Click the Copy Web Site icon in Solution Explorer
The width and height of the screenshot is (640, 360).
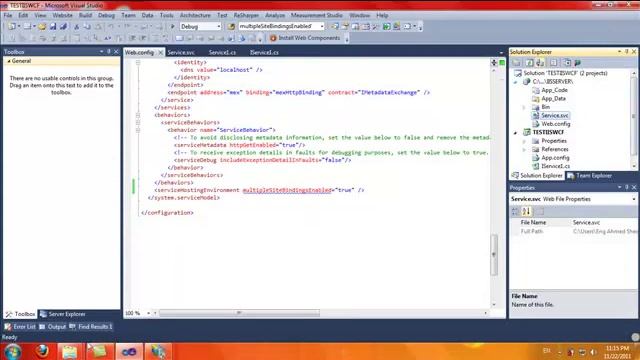click(567, 63)
